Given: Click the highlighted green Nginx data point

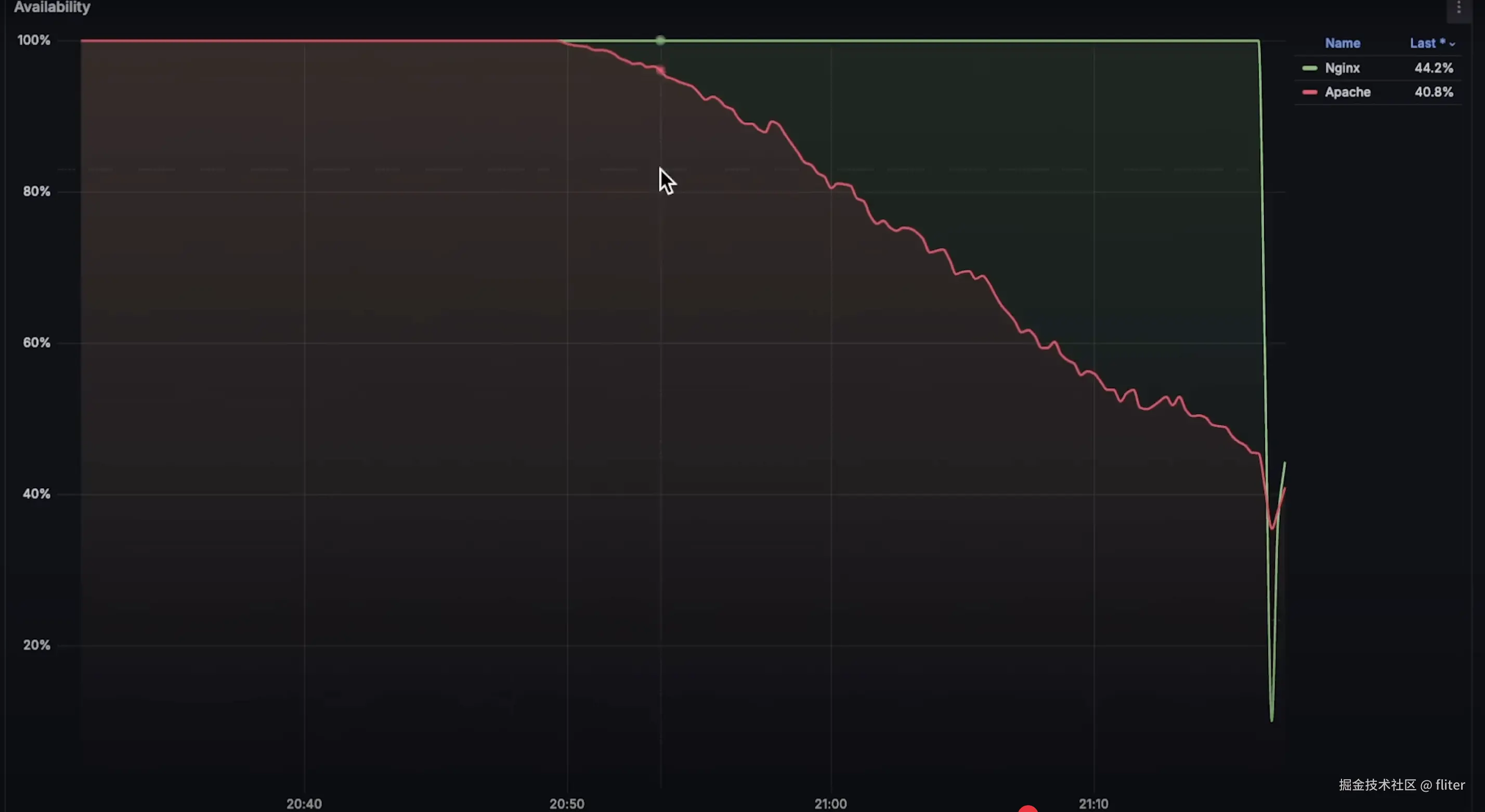Looking at the screenshot, I should click(661, 41).
